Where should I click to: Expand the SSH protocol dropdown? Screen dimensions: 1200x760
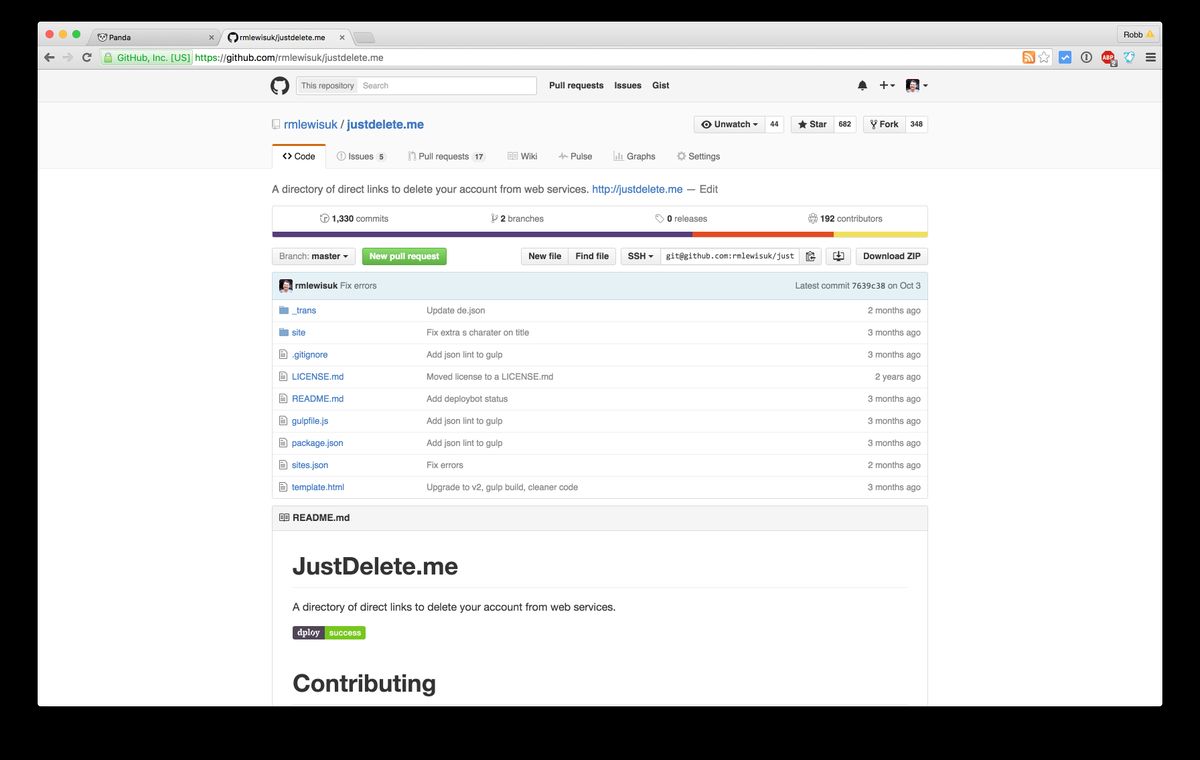click(x=640, y=256)
